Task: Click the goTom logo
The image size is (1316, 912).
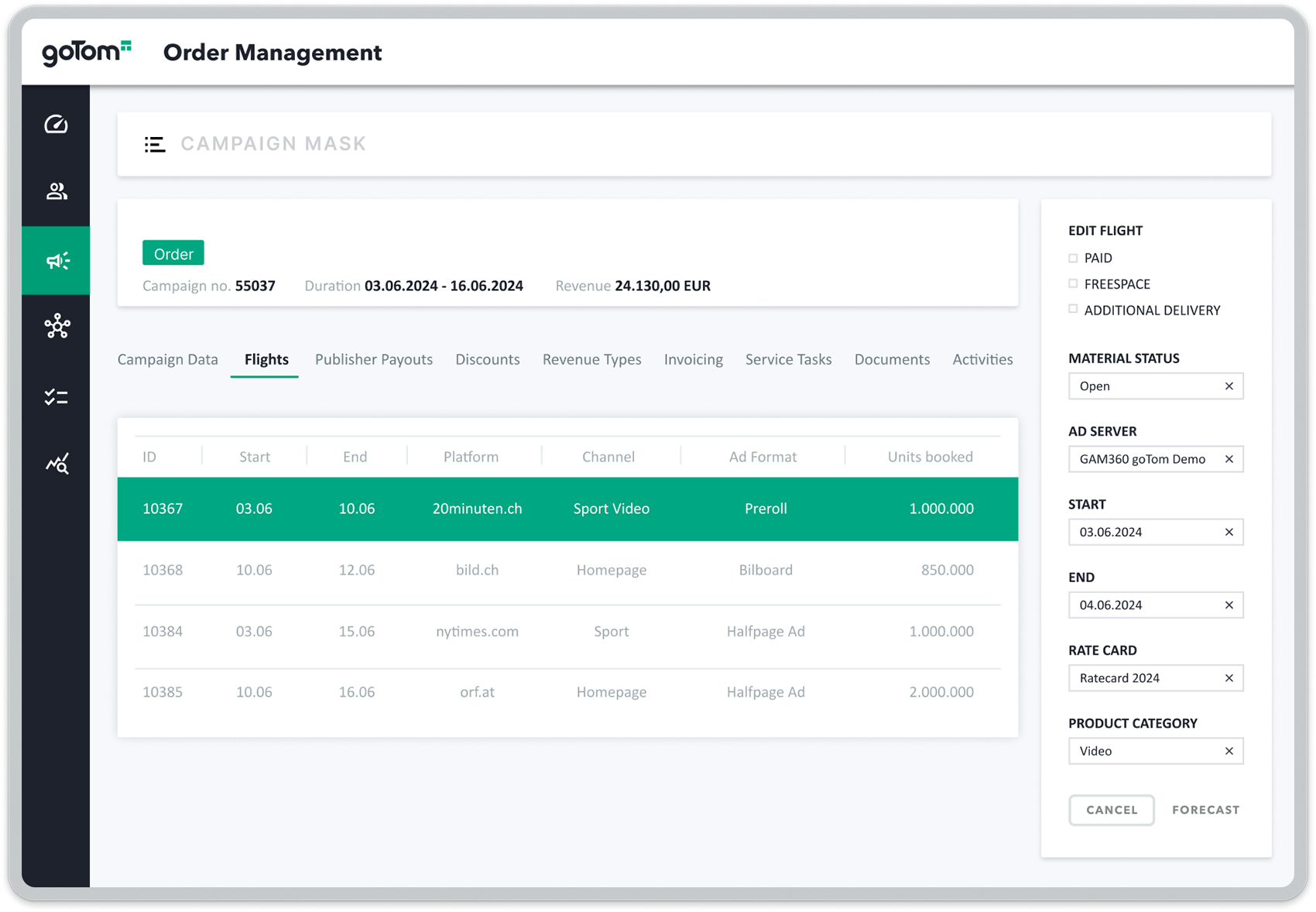Action: [86, 52]
